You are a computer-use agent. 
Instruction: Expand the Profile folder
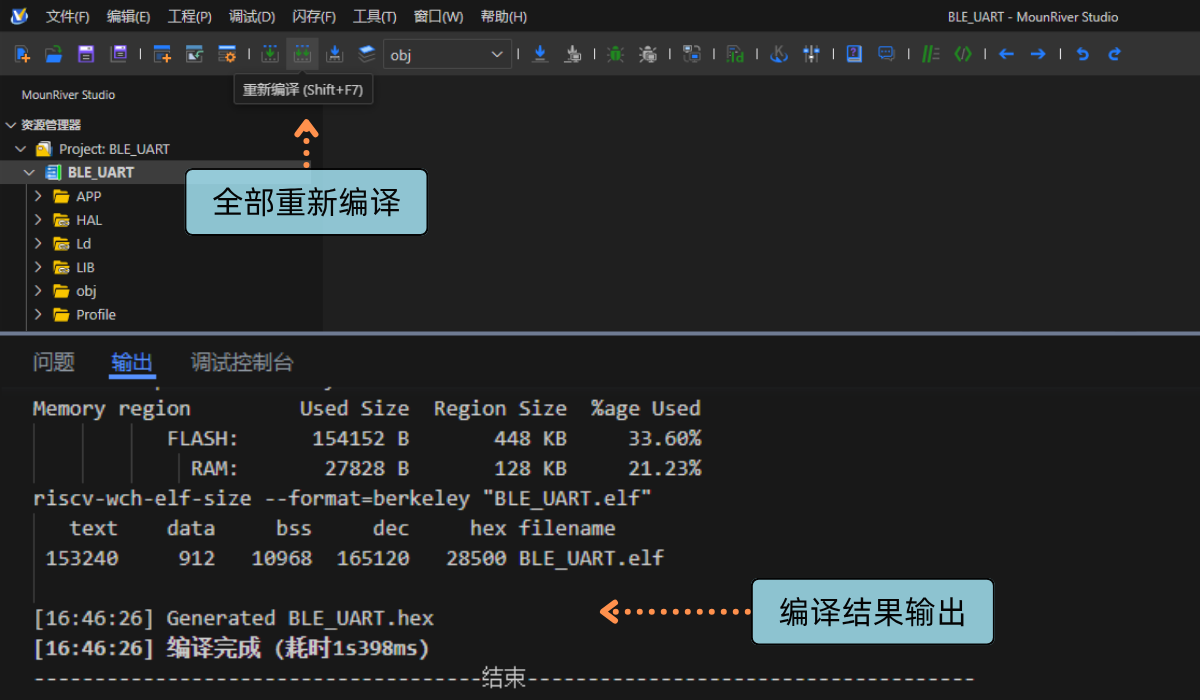tap(38, 314)
